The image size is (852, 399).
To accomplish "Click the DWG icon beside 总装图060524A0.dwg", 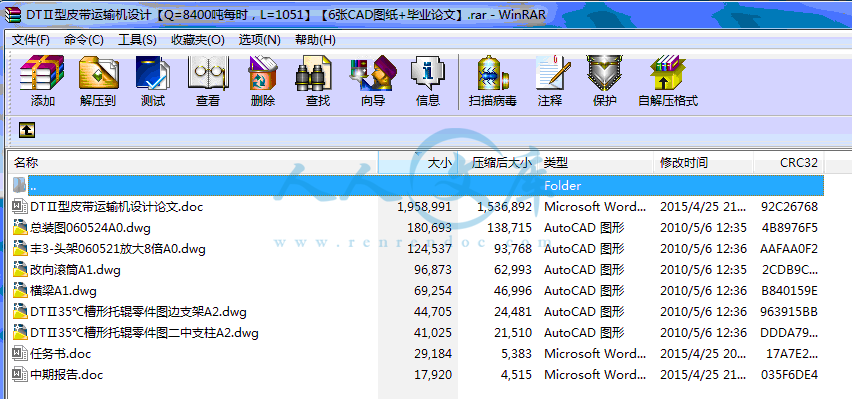I will click(x=20, y=227).
